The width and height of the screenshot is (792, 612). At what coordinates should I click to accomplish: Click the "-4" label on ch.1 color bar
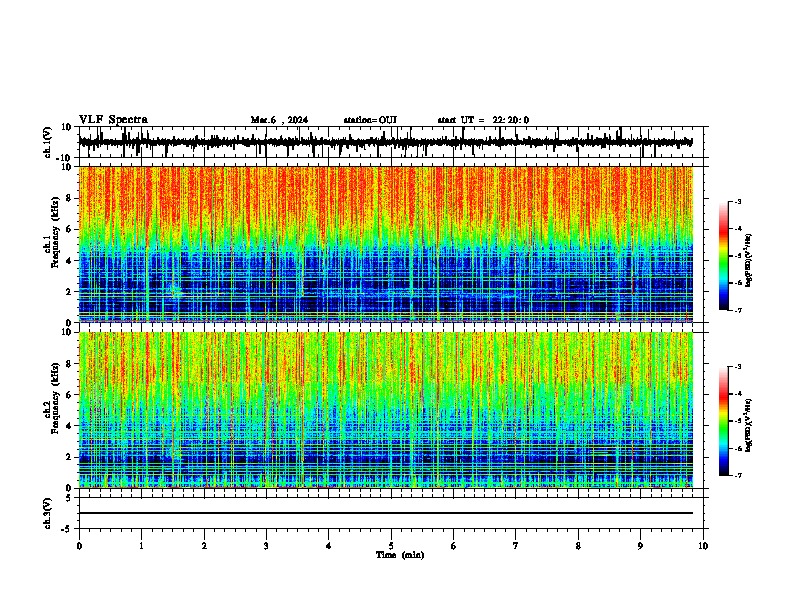(738, 229)
